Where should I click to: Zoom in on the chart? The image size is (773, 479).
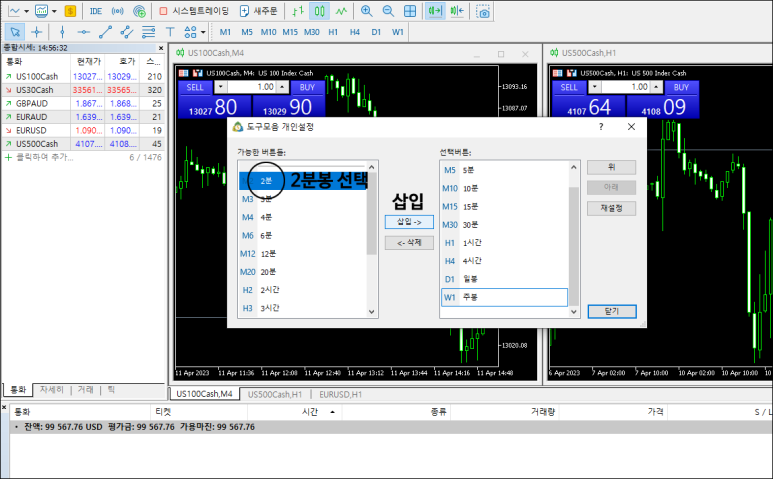(x=366, y=11)
